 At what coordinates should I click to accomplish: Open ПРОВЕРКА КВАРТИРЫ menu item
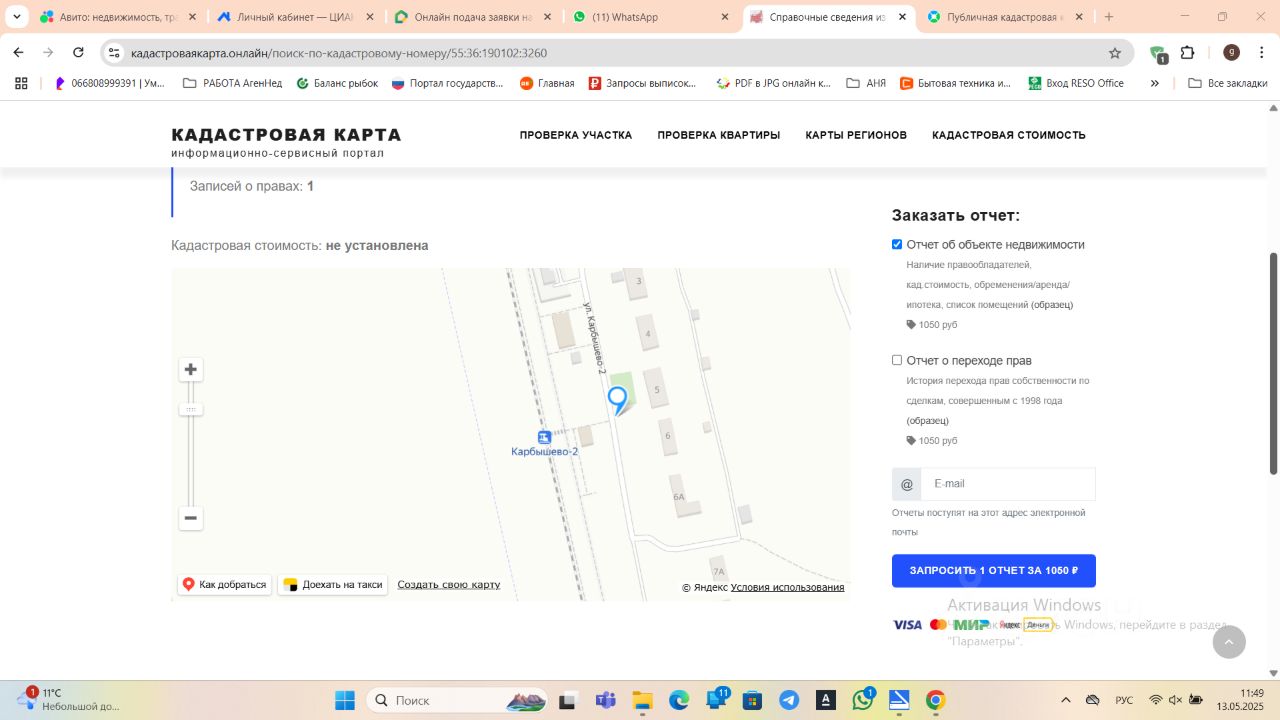tap(719, 135)
